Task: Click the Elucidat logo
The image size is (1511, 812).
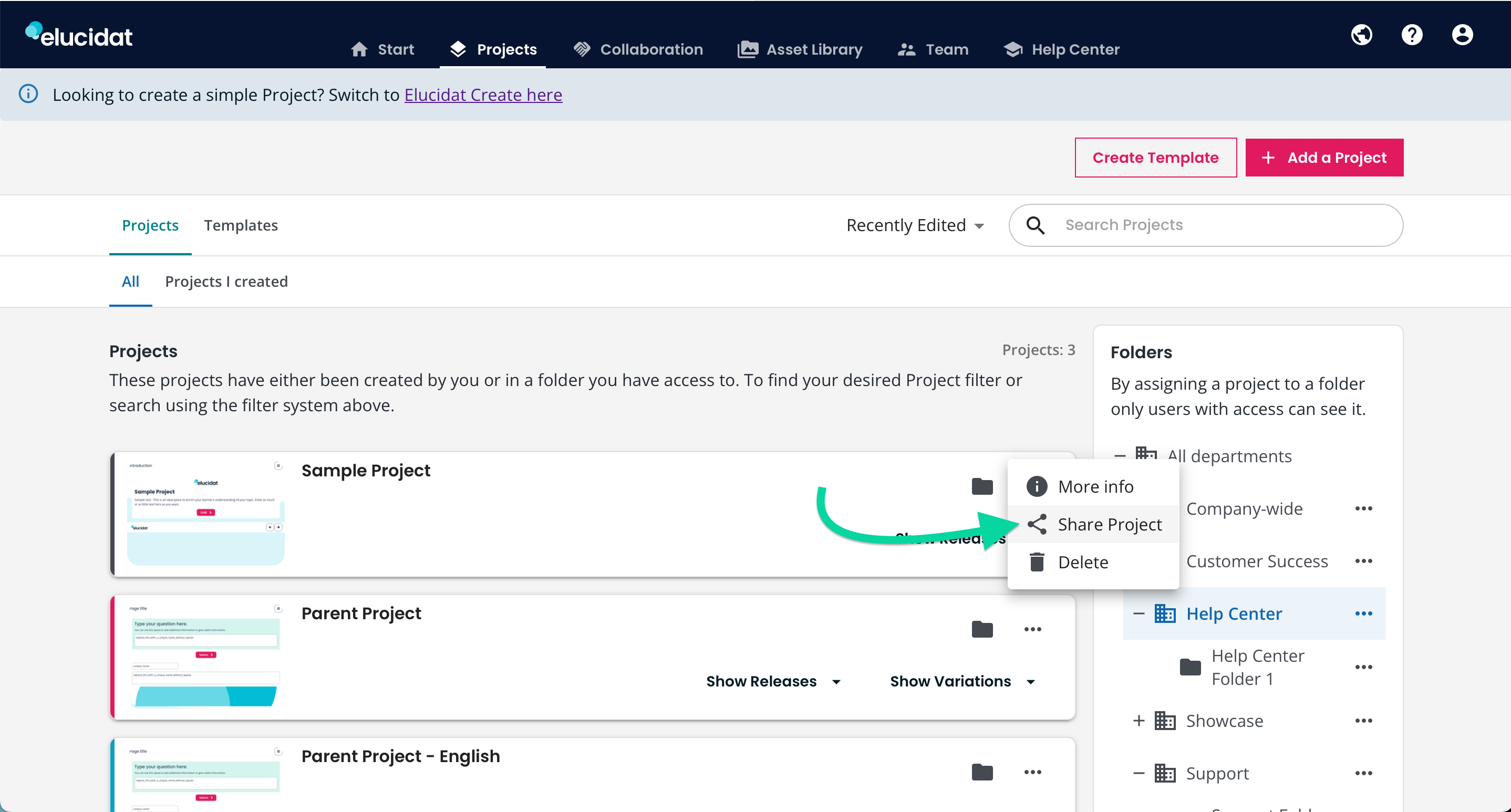Action: pyautogui.click(x=79, y=35)
